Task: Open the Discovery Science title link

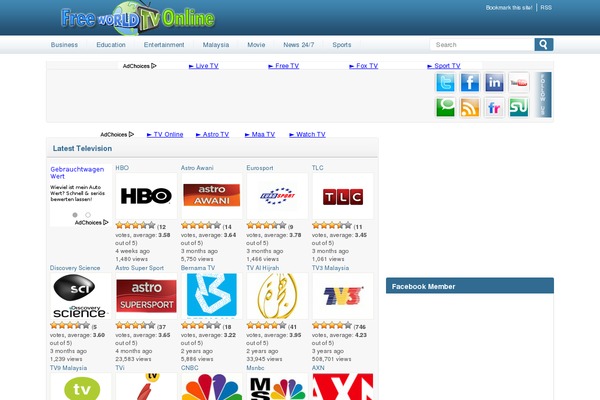Action: tap(75, 268)
